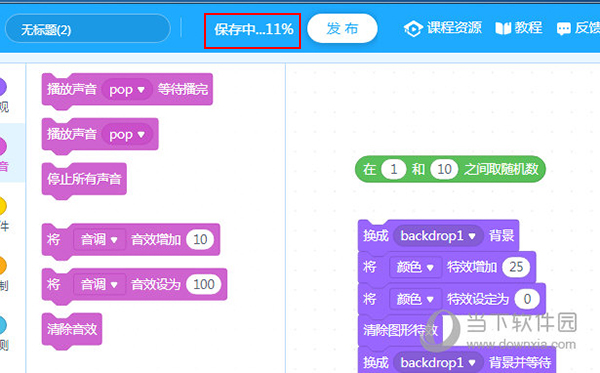Click 背景并等待 text on bottom block
The width and height of the screenshot is (600, 373).
[x=520, y=362]
